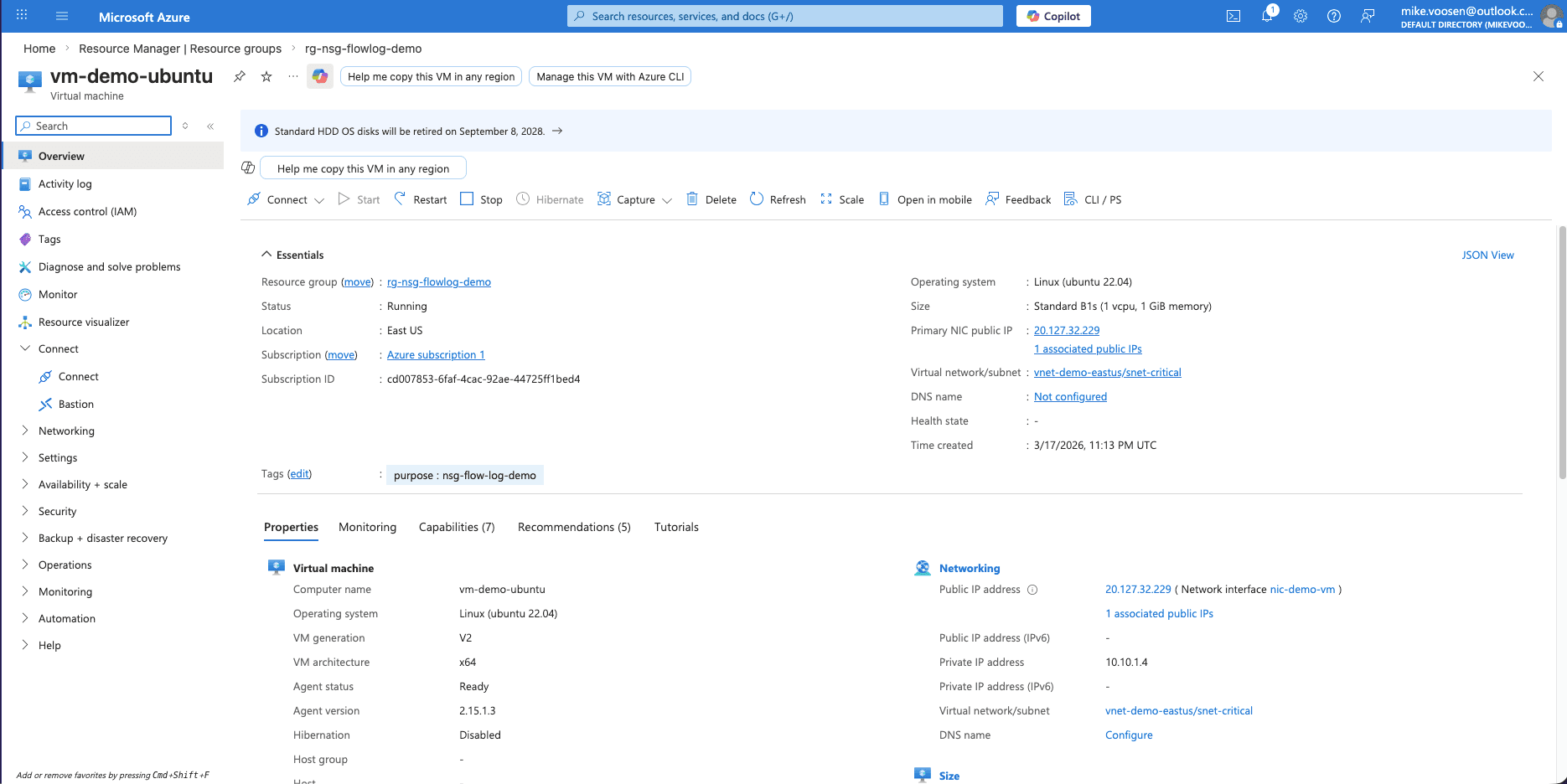The height and width of the screenshot is (784, 1567).
Task: Click the Stop VM button
Action: pos(482,199)
